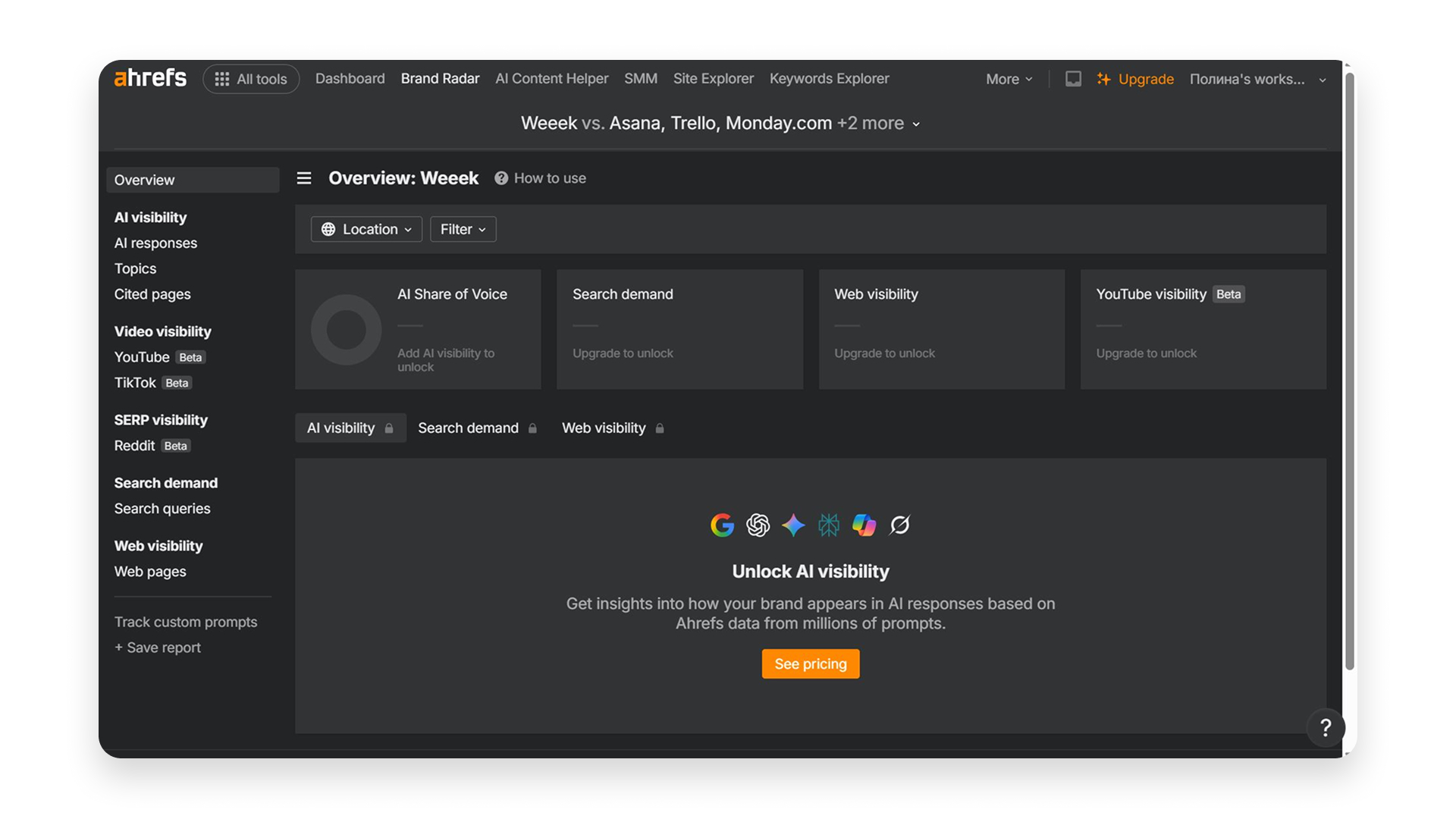
Task: Switch to the Search demand tab
Action: pyautogui.click(x=477, y=428)
